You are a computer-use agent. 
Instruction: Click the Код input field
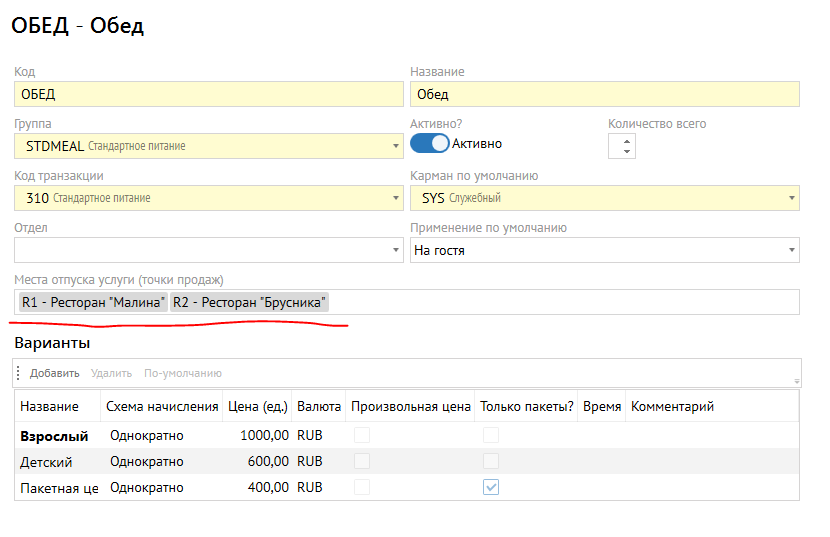click(x=207, y=94)
